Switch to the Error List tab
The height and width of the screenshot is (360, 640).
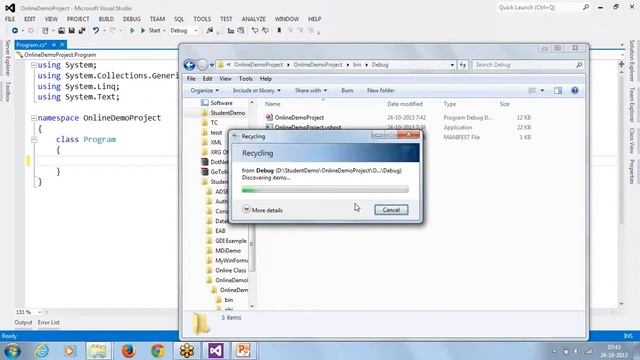click(49, 322)
